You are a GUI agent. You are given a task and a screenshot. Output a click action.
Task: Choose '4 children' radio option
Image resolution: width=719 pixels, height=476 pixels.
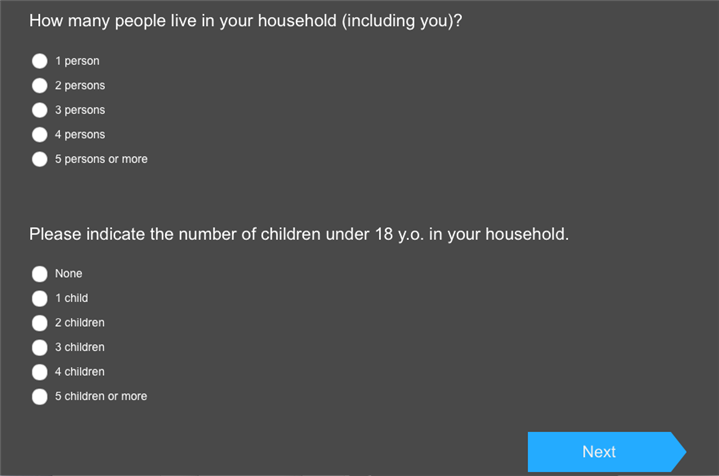click(40, 372)
